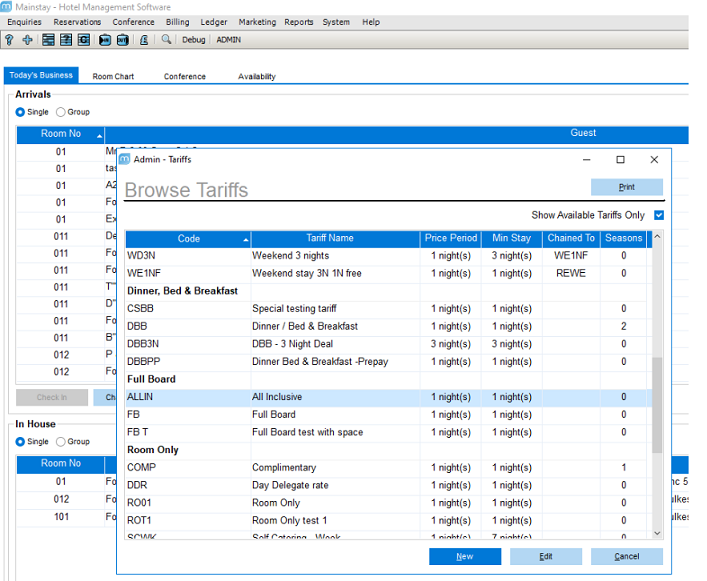707x581 pixels.
Task: Click the Mainstay logo in Tariffs dialog title
Action: (124, 159)
